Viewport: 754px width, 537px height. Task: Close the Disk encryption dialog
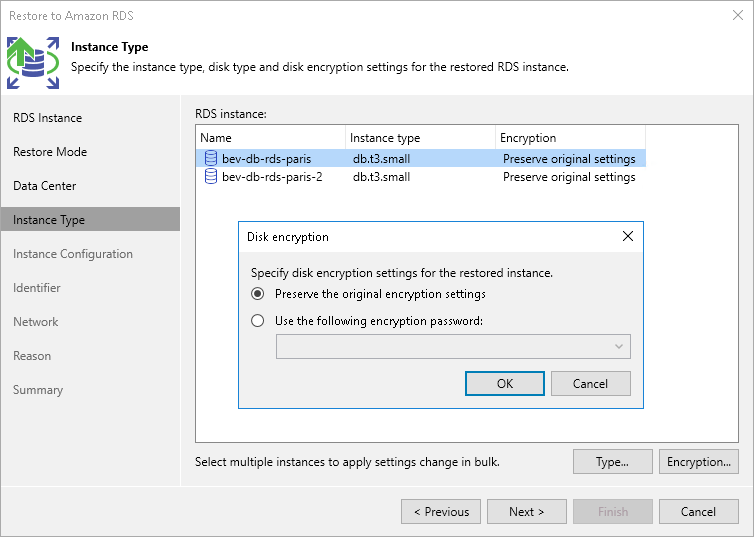click(628, 236)
